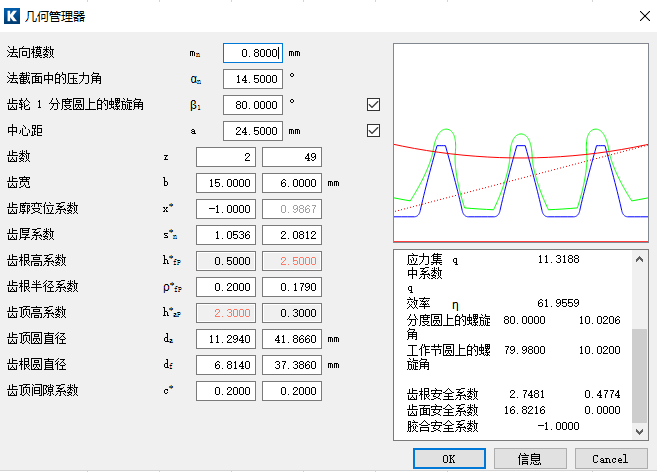Select the 法向模数 input field
The width and height of the screenshot is (657, 472).
[x=253, y=52]
